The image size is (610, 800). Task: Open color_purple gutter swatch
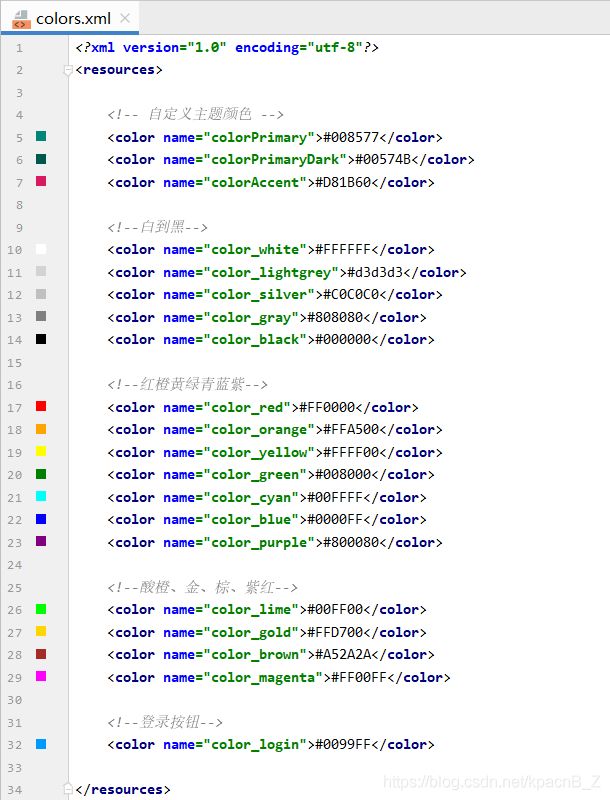tap(41, 541)
